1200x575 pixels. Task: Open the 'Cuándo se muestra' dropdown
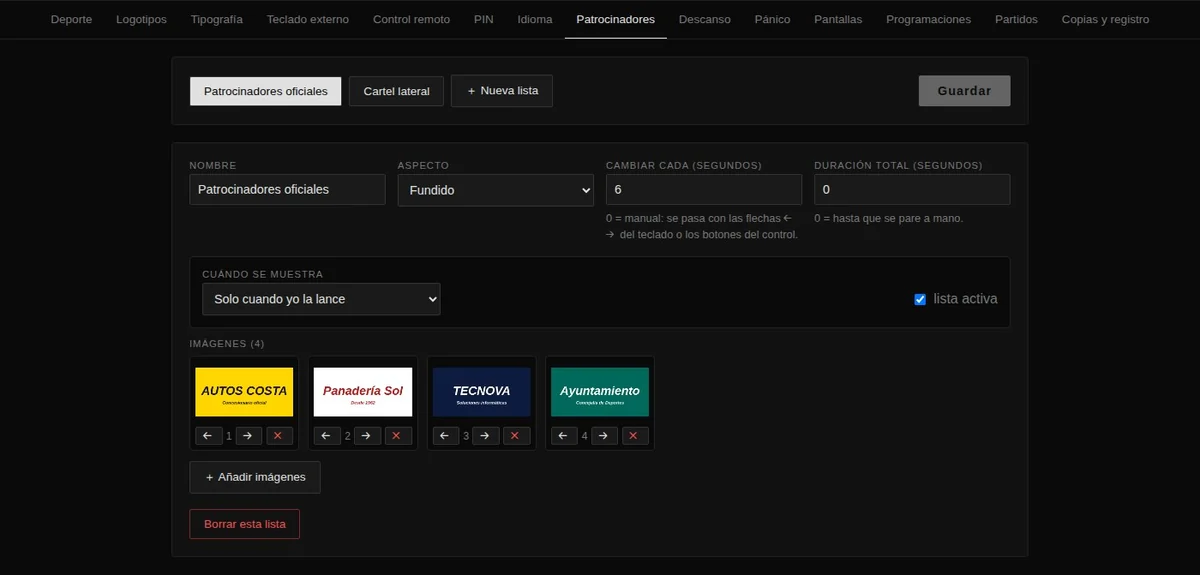coord(321,299)
